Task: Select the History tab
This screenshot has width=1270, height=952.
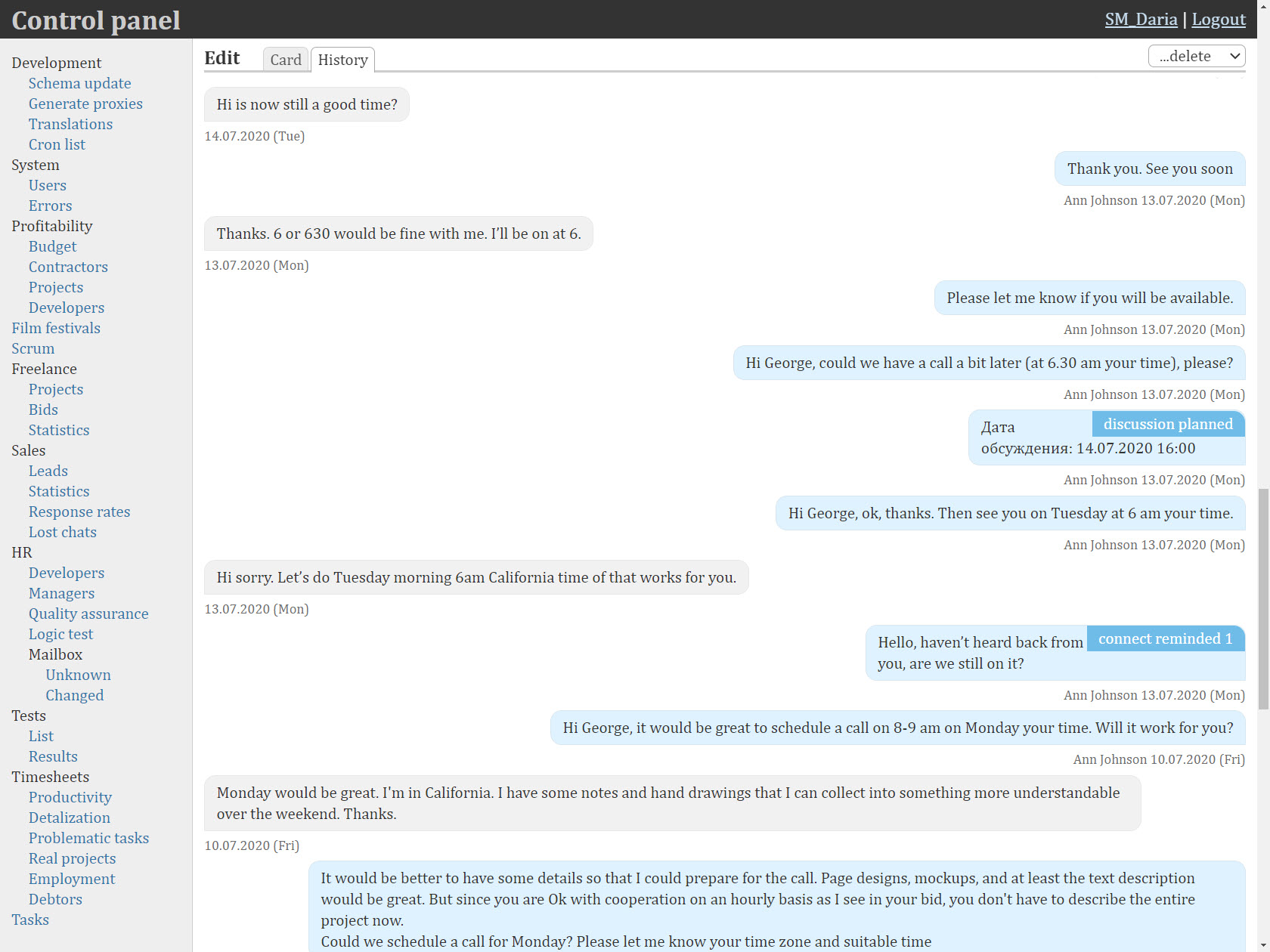Action: pyautogui.click(x=342, y=60)
